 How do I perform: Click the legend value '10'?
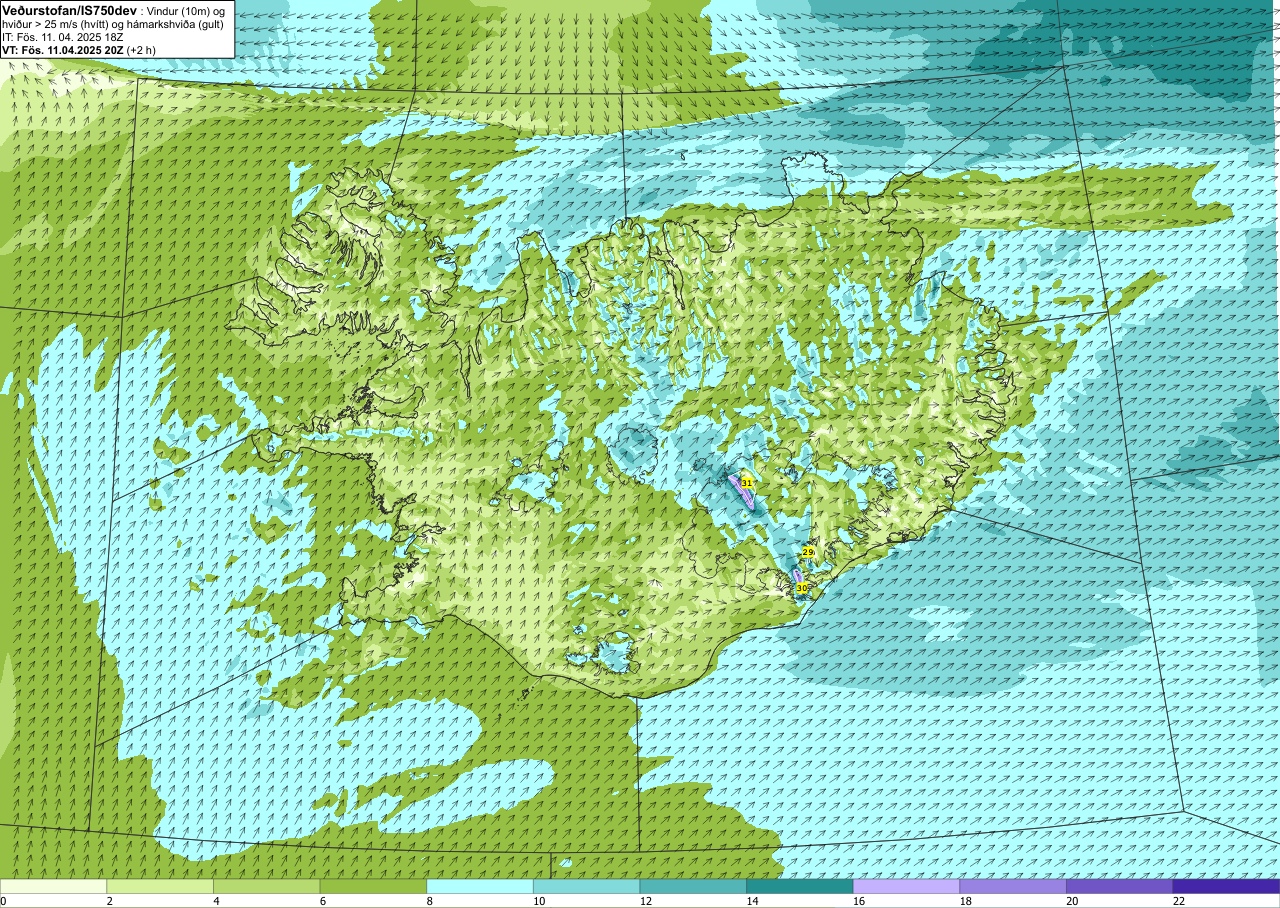click(538, 901)
